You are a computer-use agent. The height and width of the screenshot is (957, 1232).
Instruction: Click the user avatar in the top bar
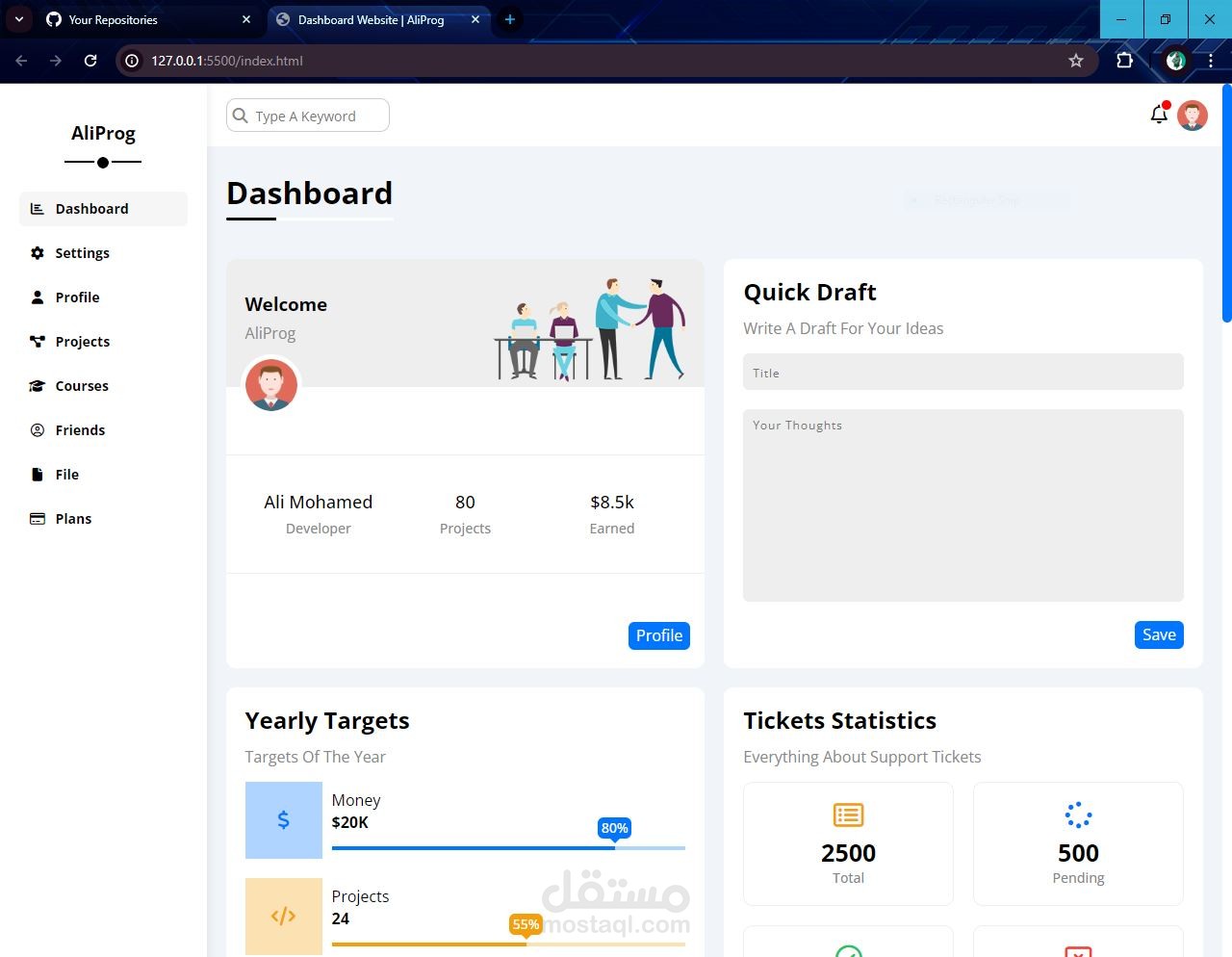[1193, 115]
